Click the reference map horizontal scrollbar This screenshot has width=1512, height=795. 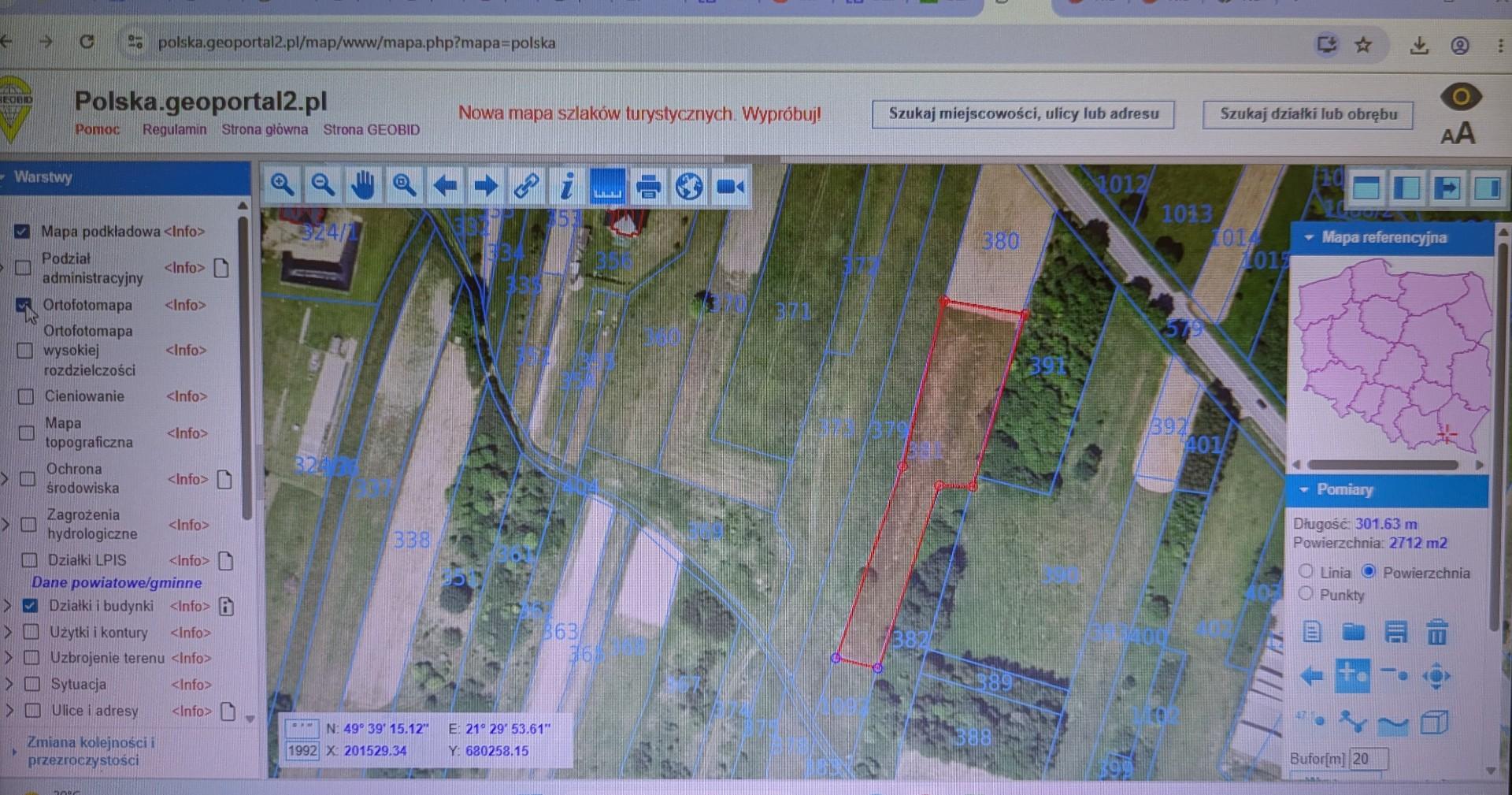pos(1384,465)
